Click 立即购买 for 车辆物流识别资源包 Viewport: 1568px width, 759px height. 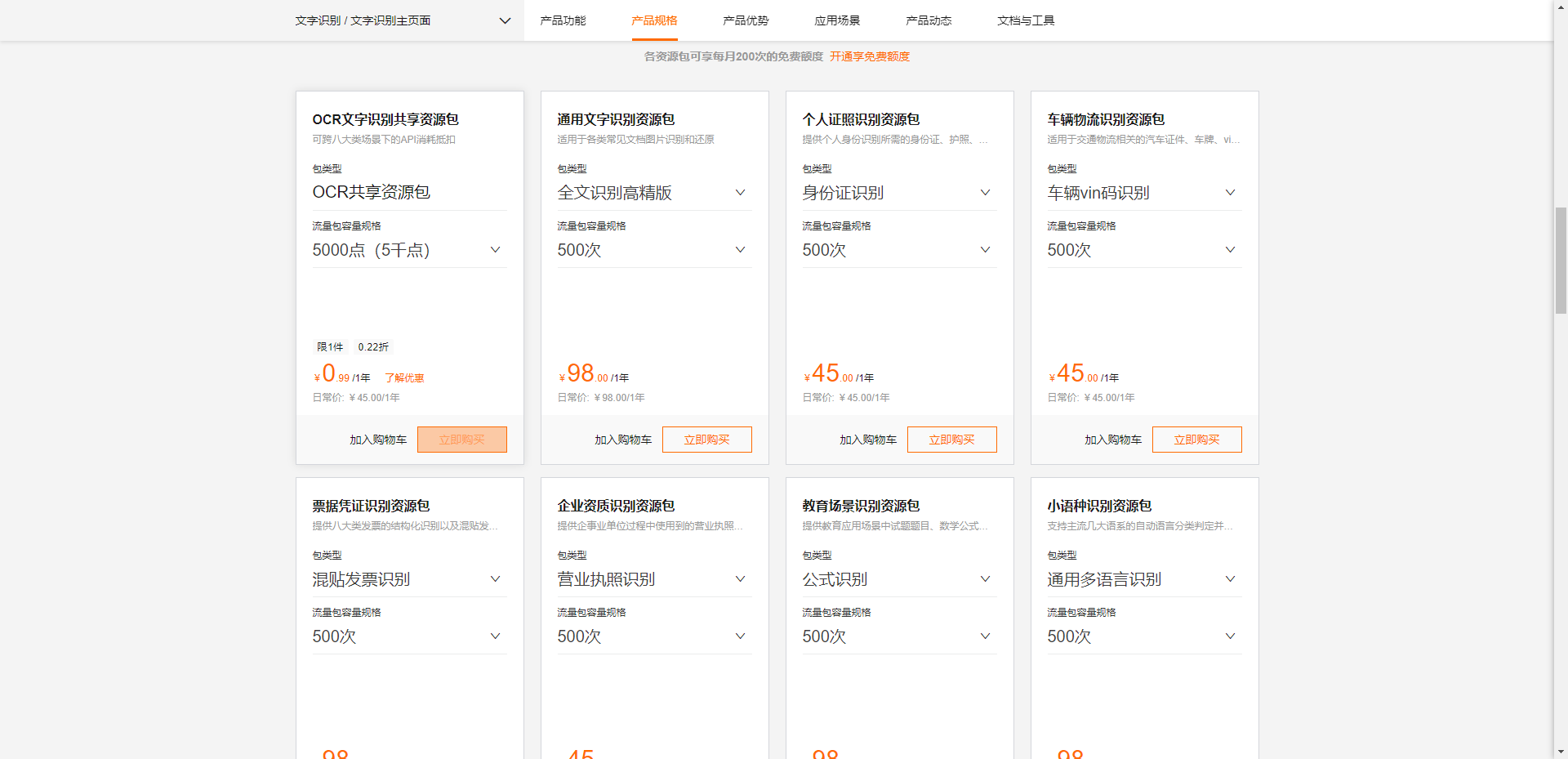1197,440
